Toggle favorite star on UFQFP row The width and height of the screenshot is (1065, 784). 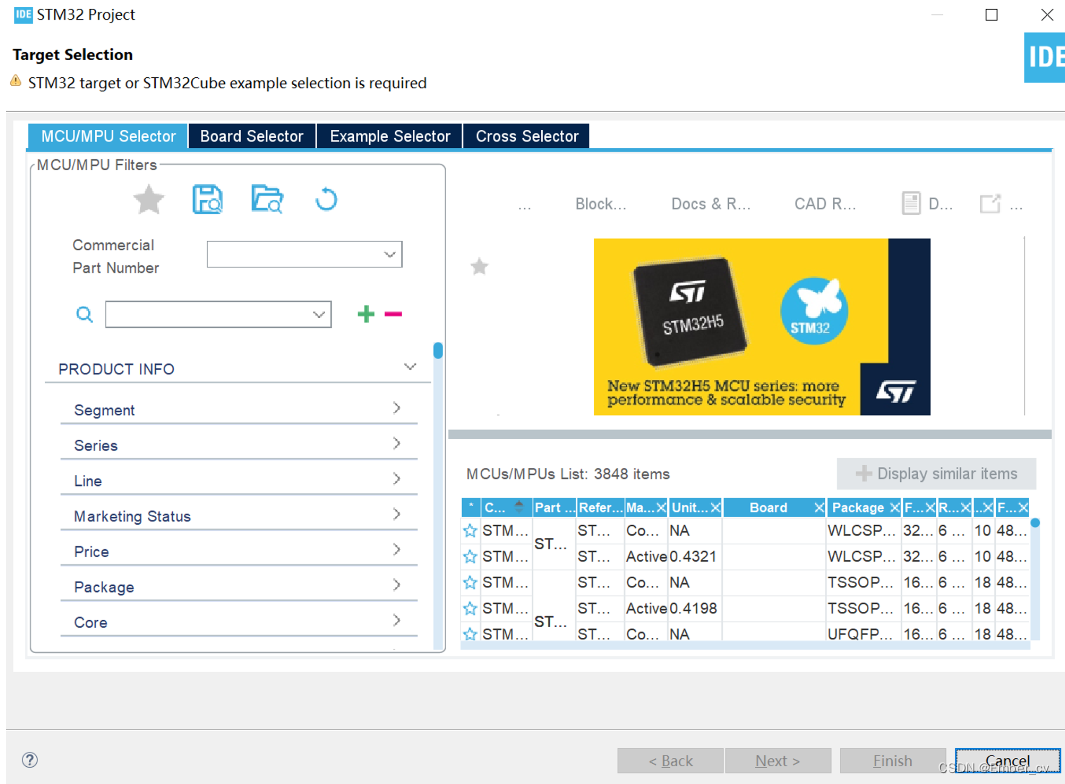470,634
